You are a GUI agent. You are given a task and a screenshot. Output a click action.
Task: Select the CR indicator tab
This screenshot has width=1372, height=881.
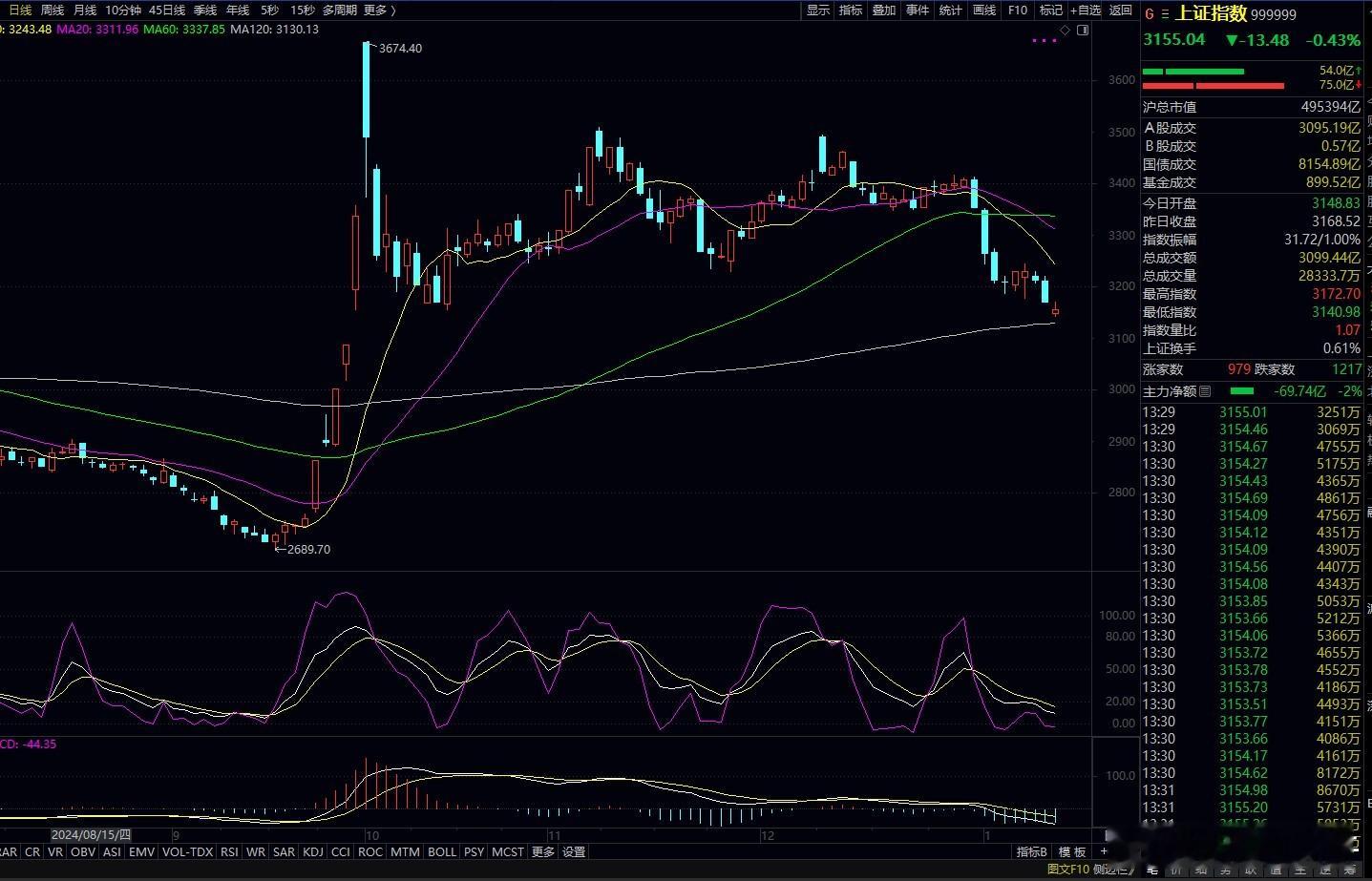tap(32, 851)
